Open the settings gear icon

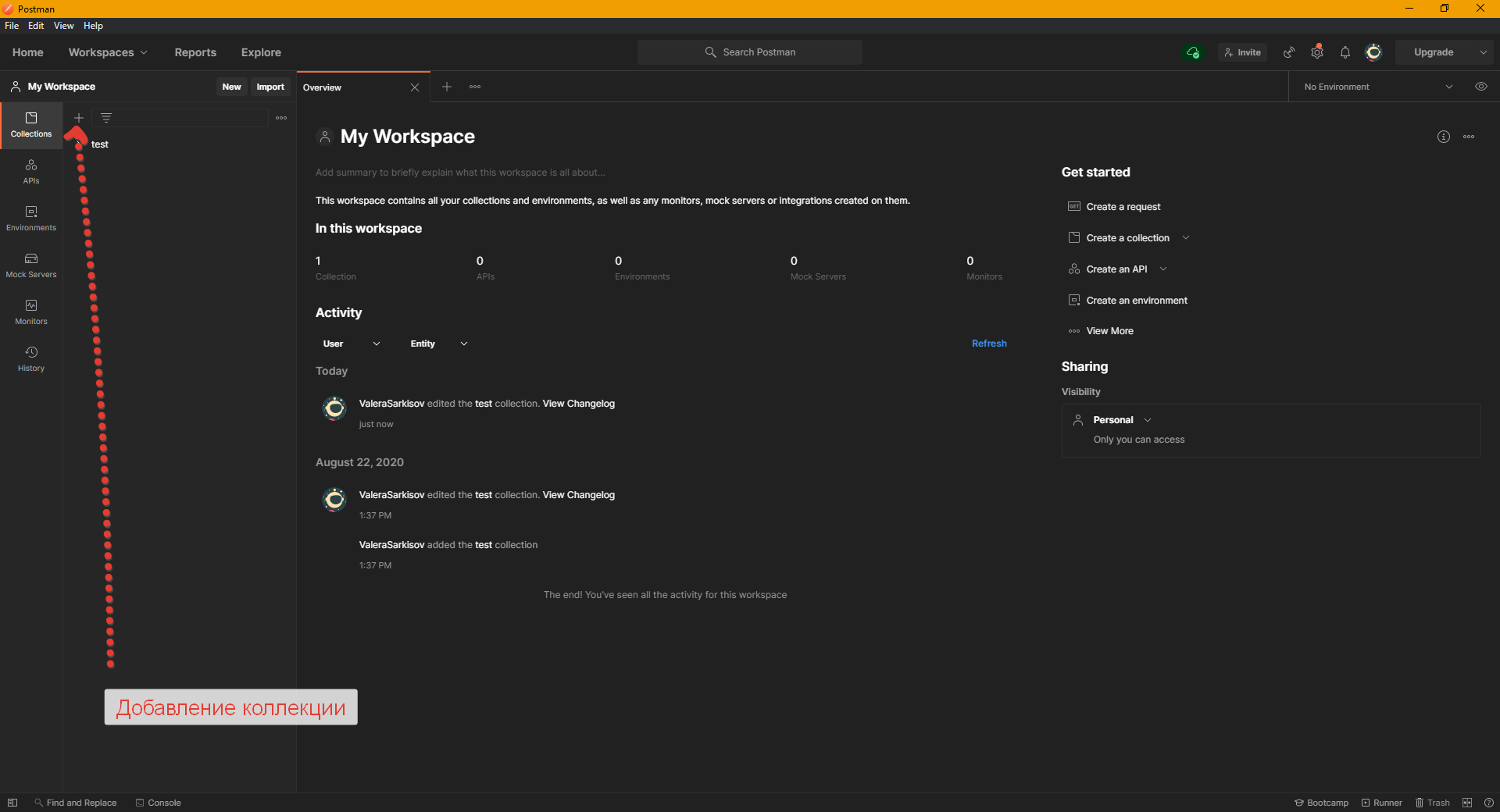tap(1317, 52)
